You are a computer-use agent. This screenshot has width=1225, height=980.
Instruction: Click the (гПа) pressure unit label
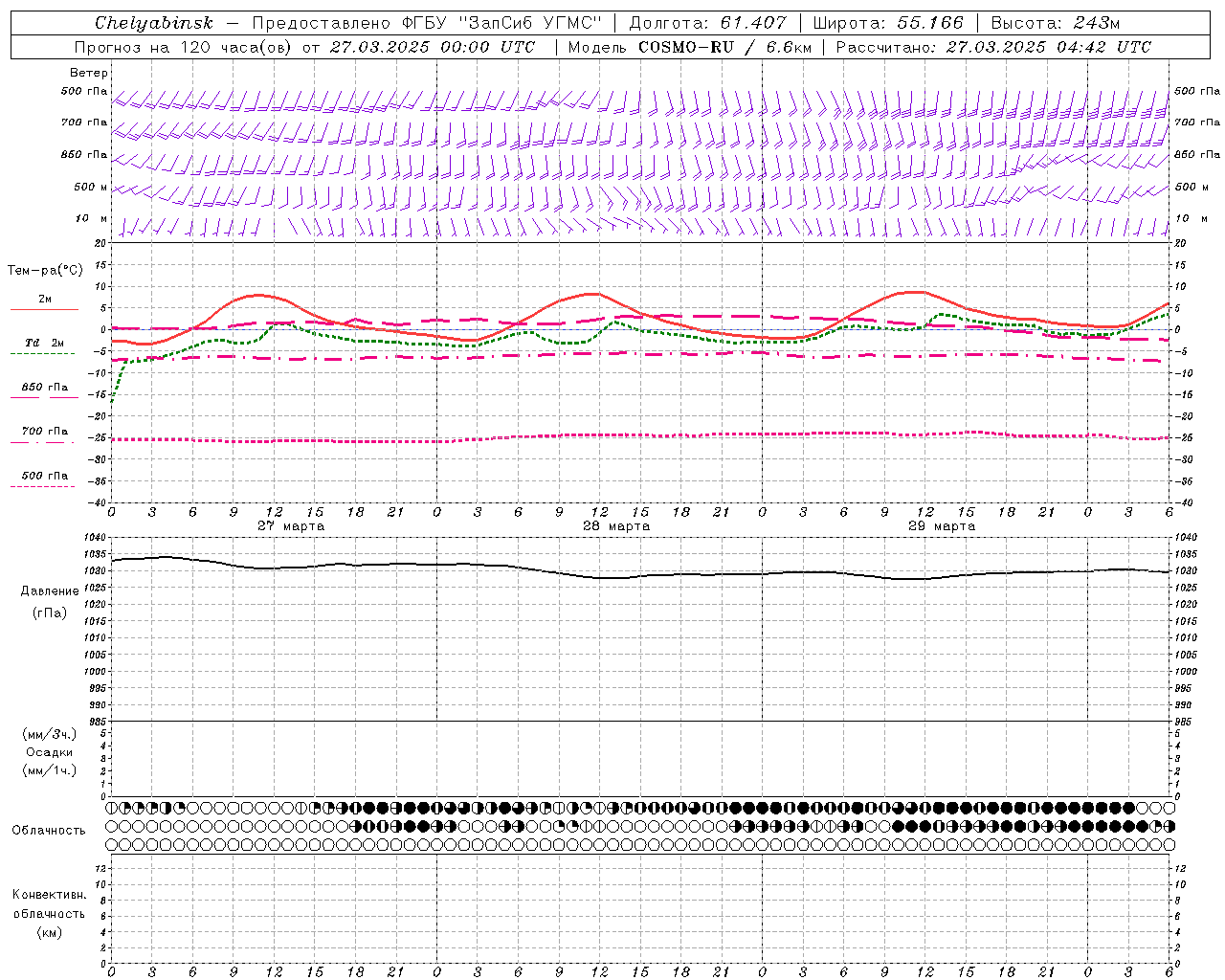coord(50,612)
